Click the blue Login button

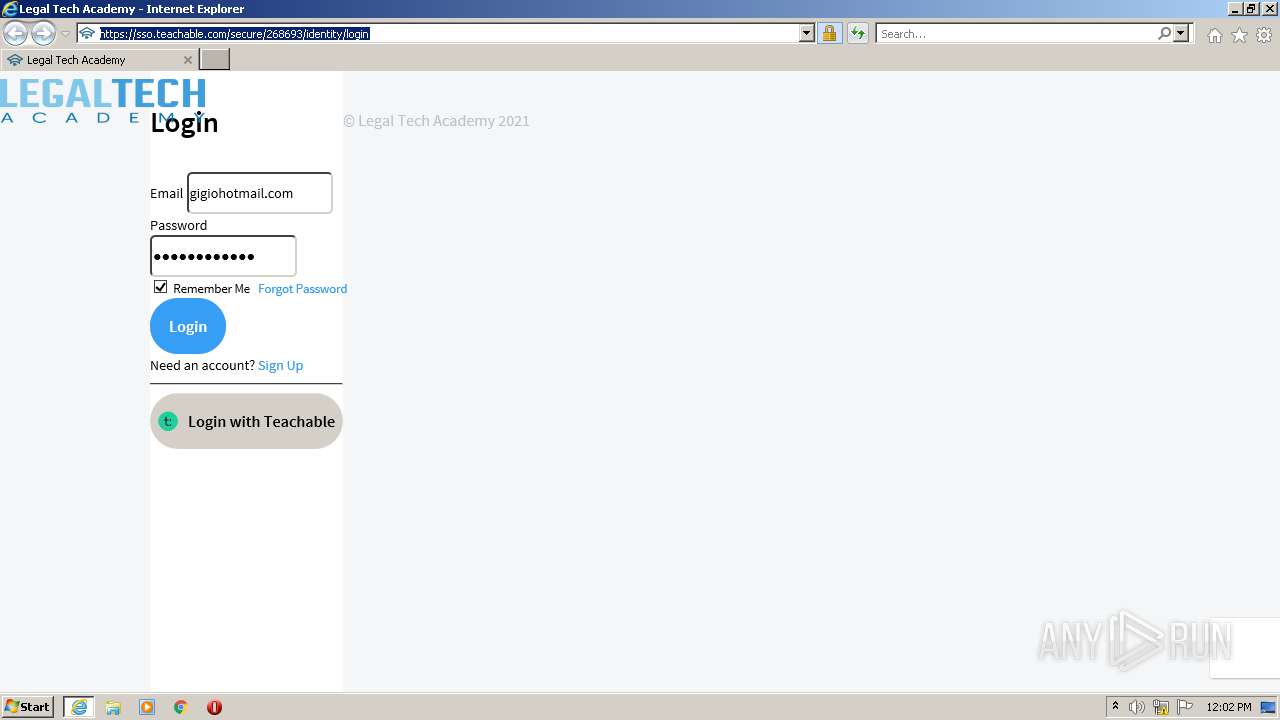(x=188, y=326)
